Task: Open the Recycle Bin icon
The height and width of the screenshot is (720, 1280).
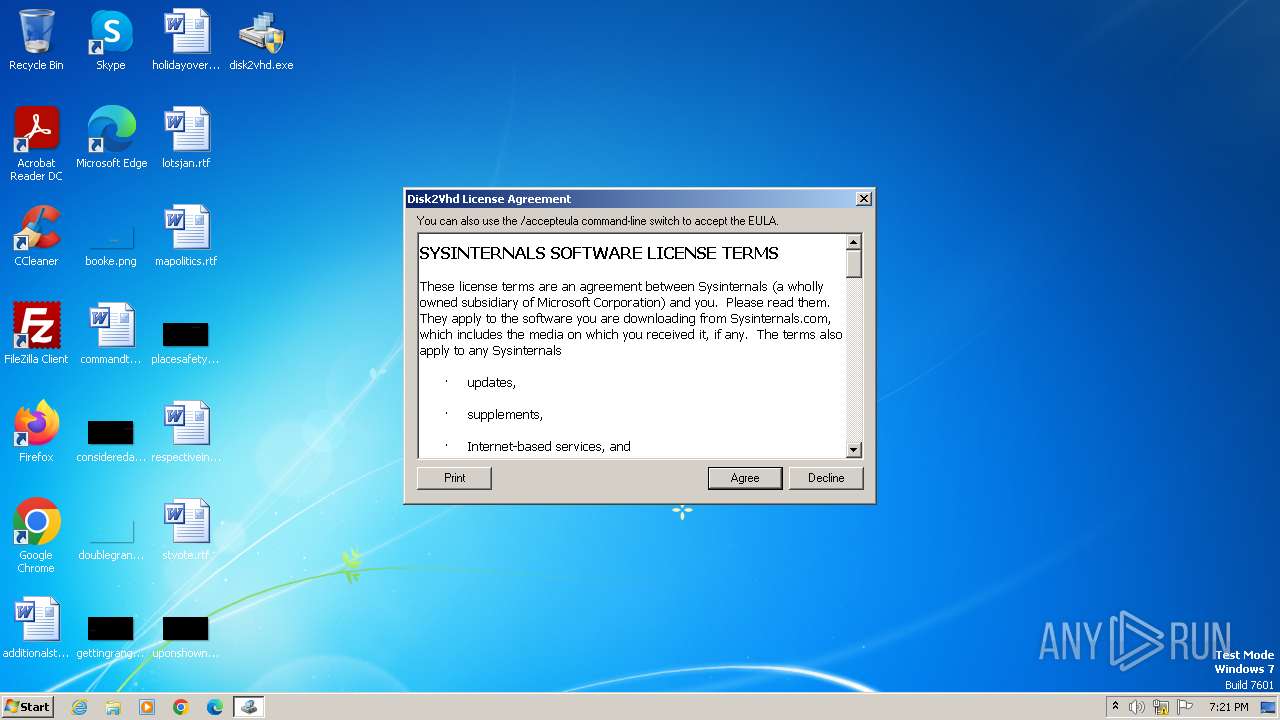Action: pyautogui.click(x=36, y=40)
